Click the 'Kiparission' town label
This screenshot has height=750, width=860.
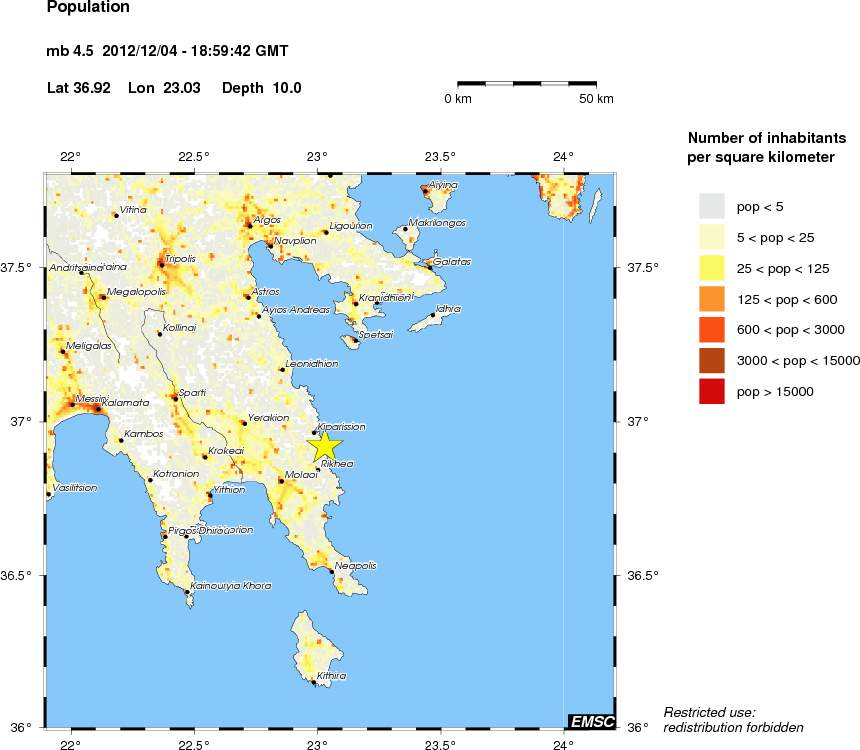click(x=342, y=426)
